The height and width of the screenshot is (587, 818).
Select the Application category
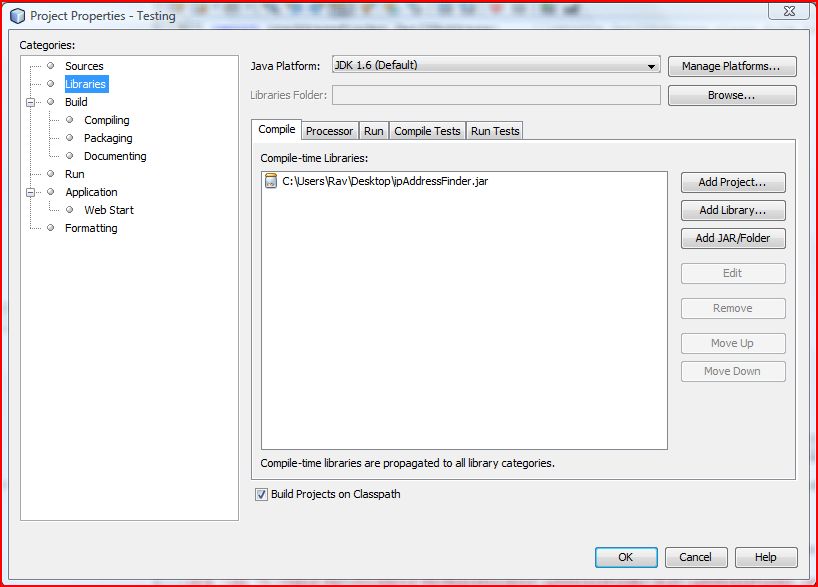coord(91,192)
